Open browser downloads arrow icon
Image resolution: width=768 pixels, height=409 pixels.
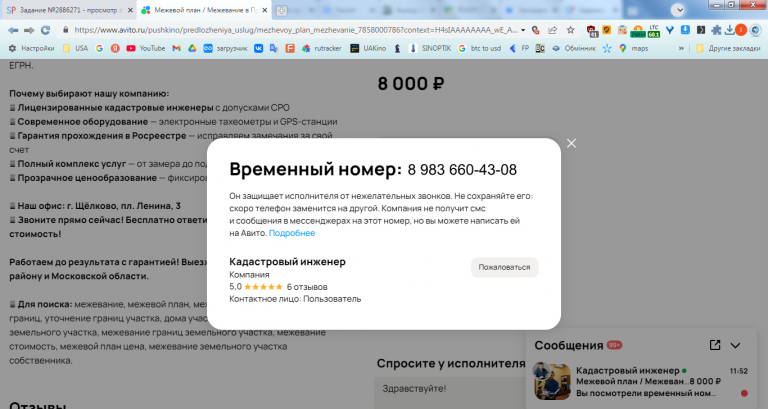click(729, 30)
